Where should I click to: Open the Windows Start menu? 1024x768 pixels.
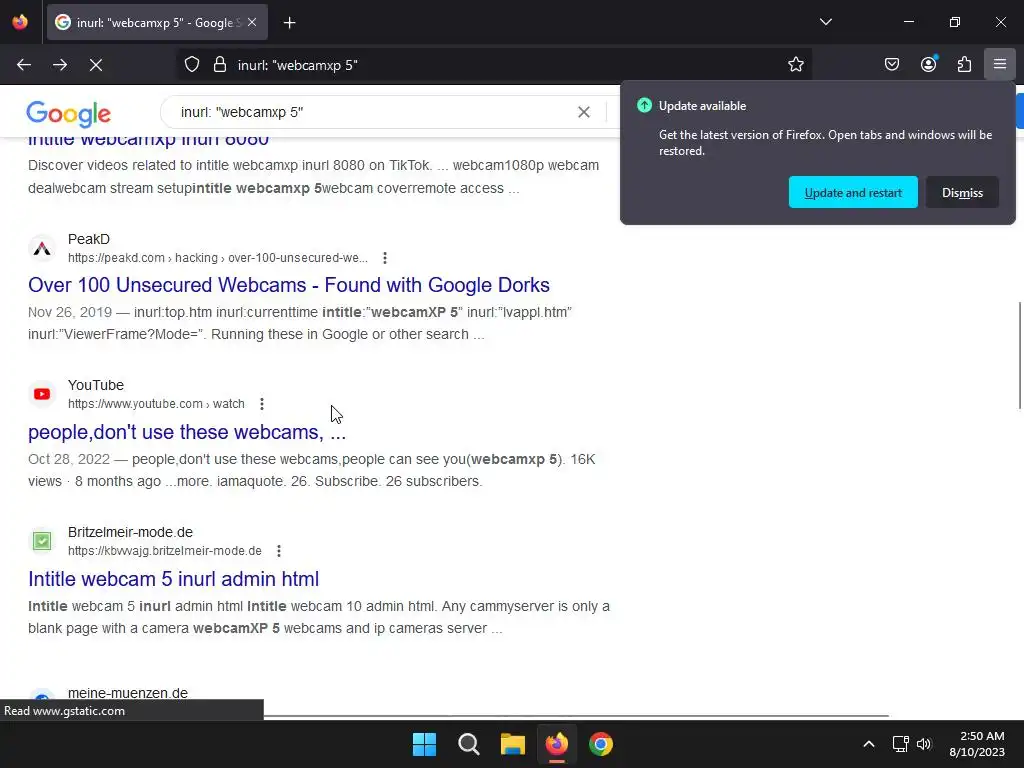click(424, 744)
